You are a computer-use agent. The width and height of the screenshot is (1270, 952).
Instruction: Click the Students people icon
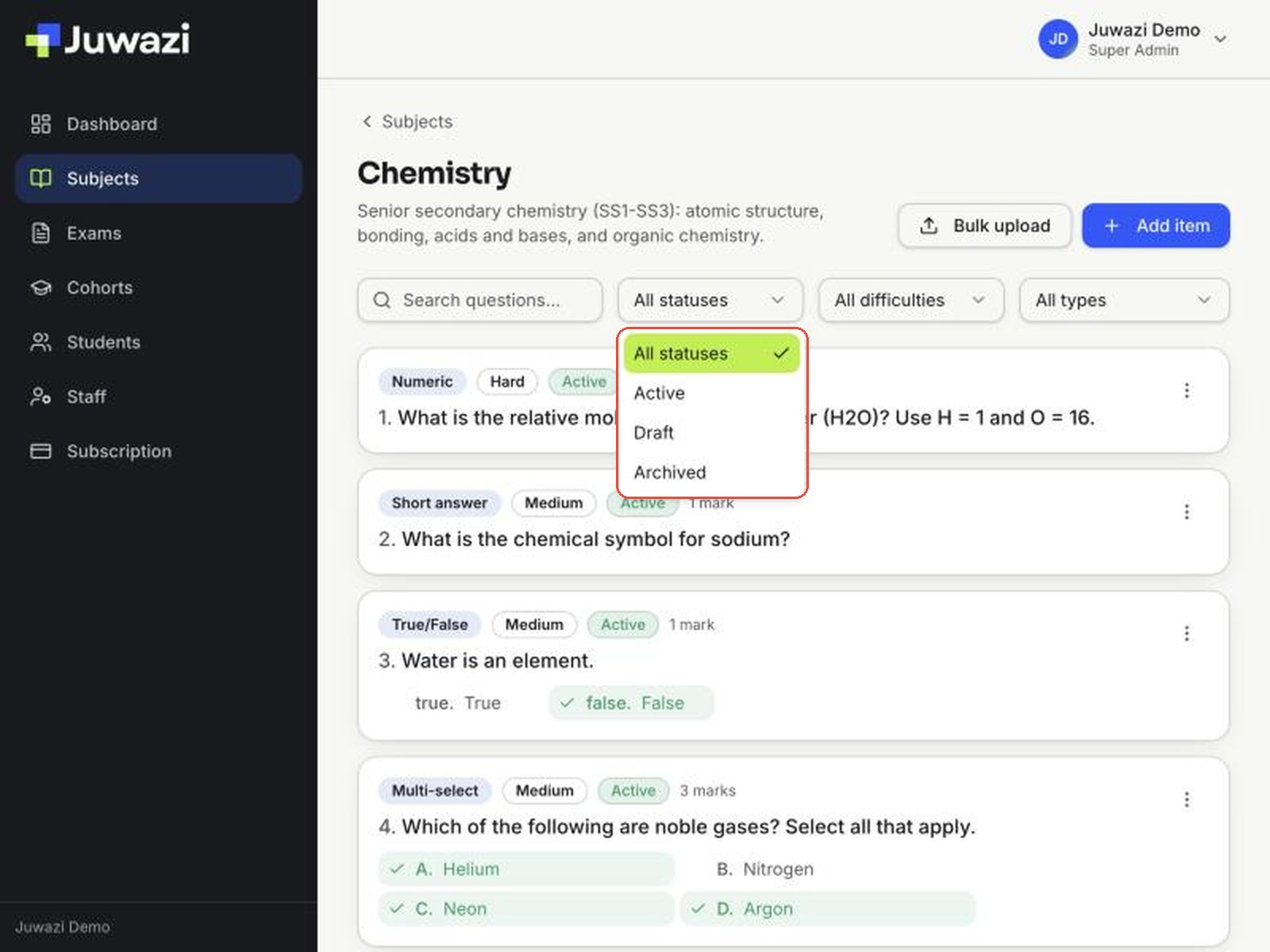pos(40,342)
